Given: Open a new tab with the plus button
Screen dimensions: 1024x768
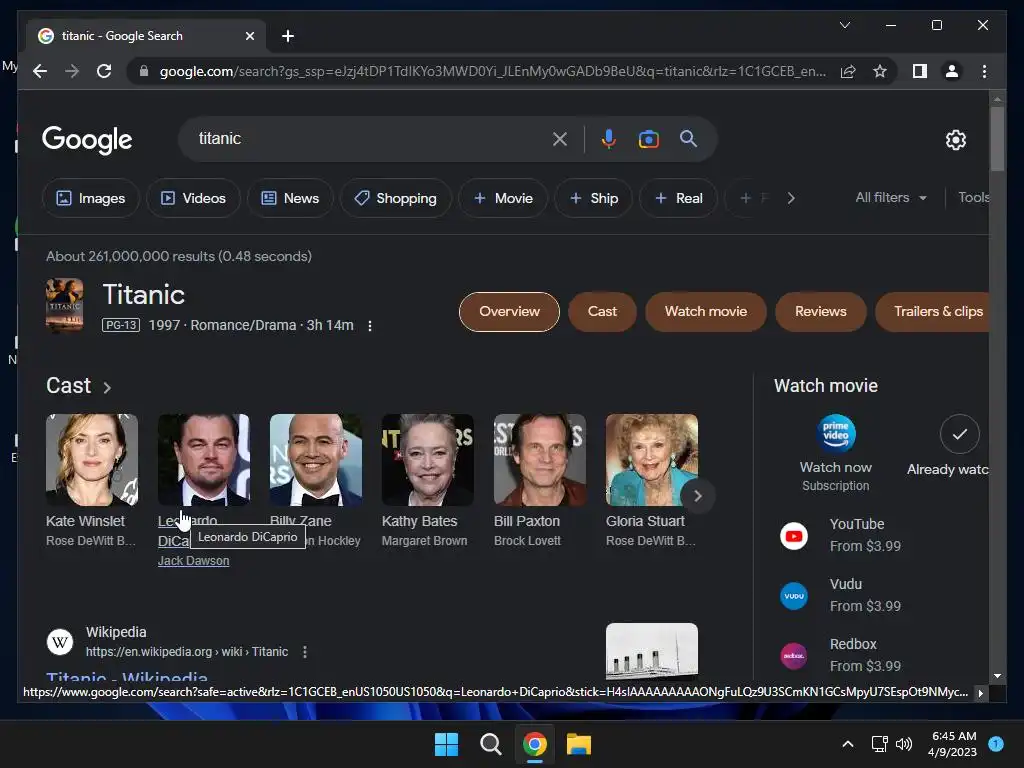Looking at the screenshot, I should tap(288, 36).
